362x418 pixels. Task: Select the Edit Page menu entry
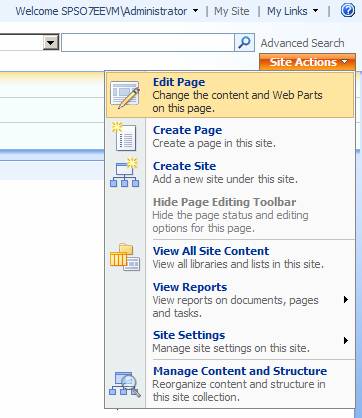pos(230,95)
